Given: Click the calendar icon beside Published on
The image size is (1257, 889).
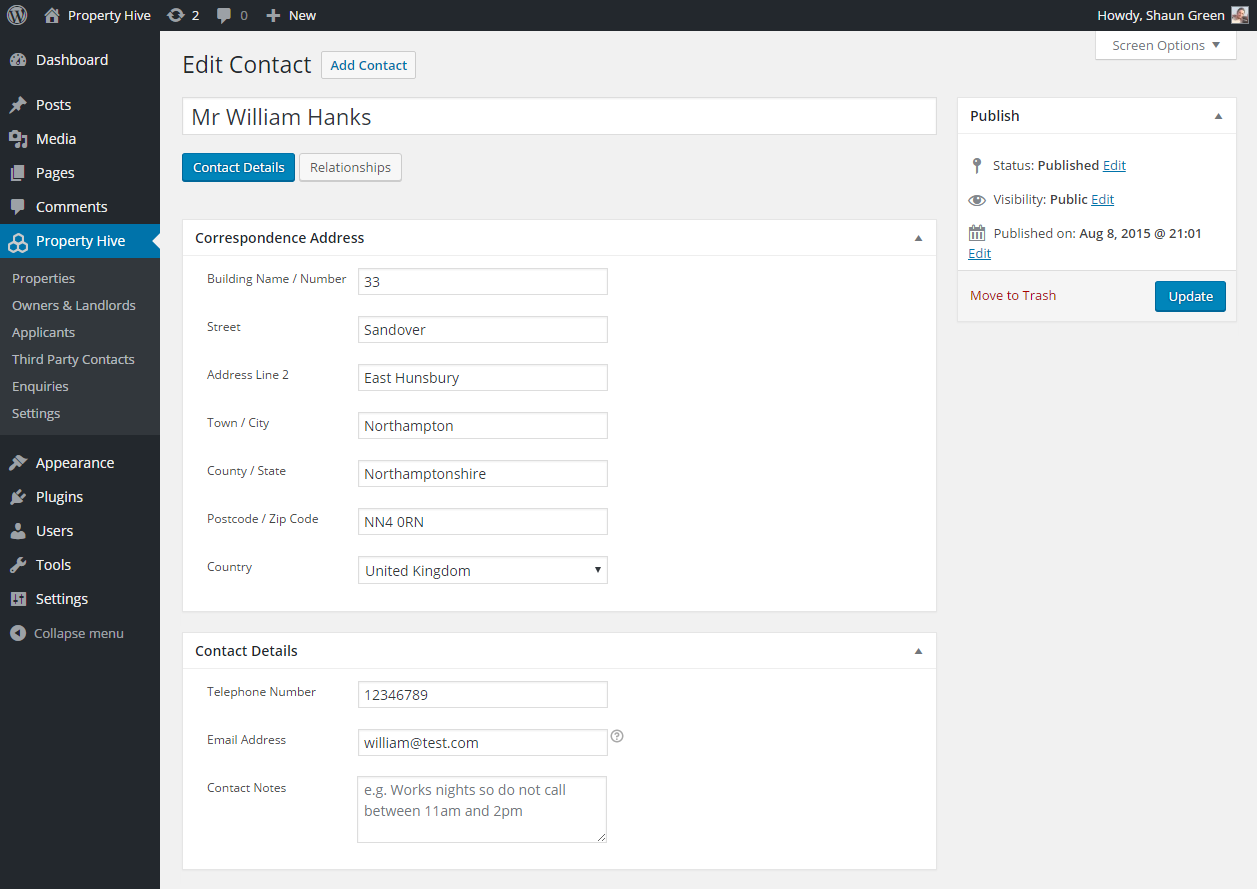Looking at the screenshot, I should tap(977, 233).
